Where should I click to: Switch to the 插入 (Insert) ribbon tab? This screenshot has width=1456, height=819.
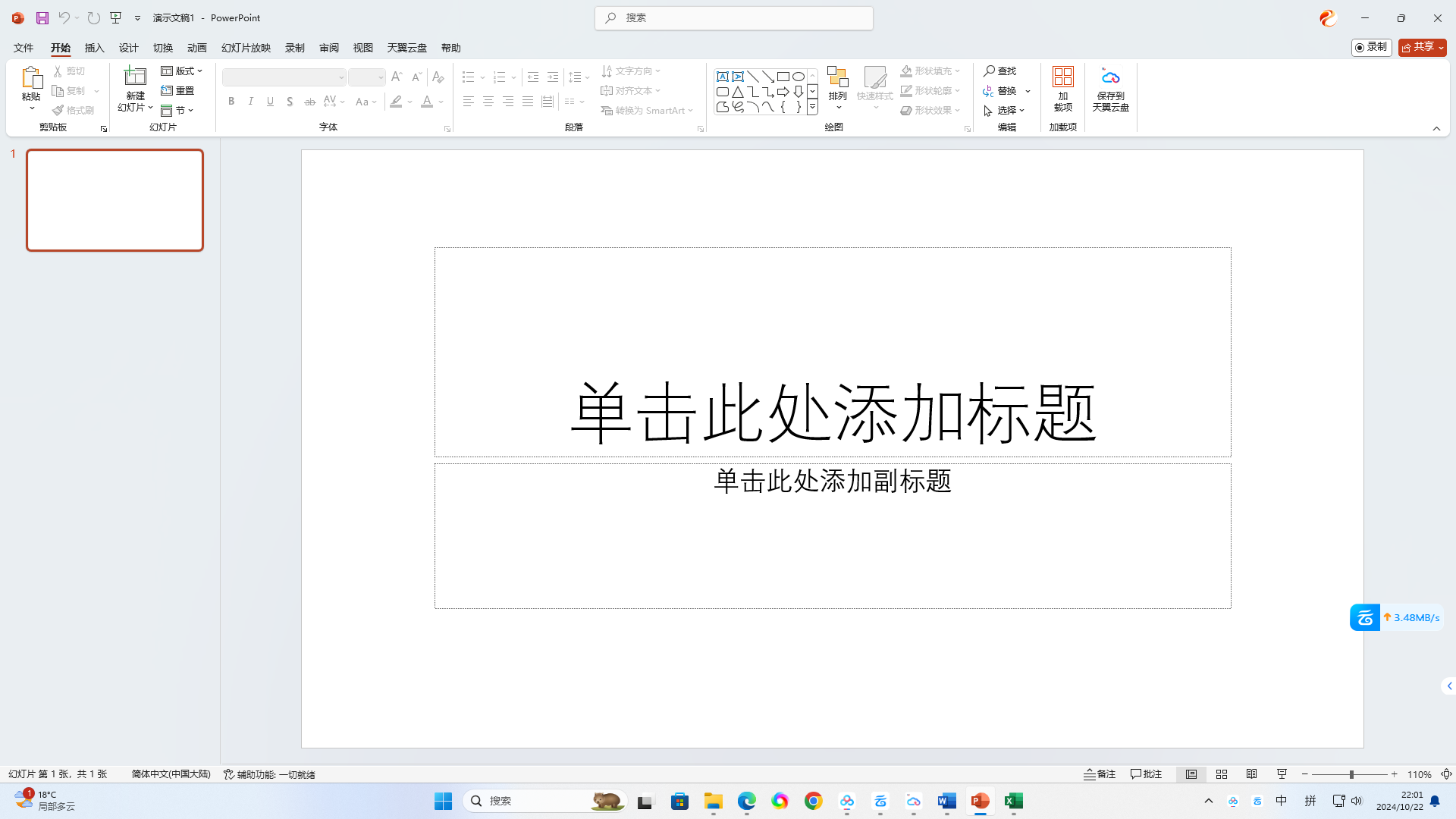coord(94,47)
